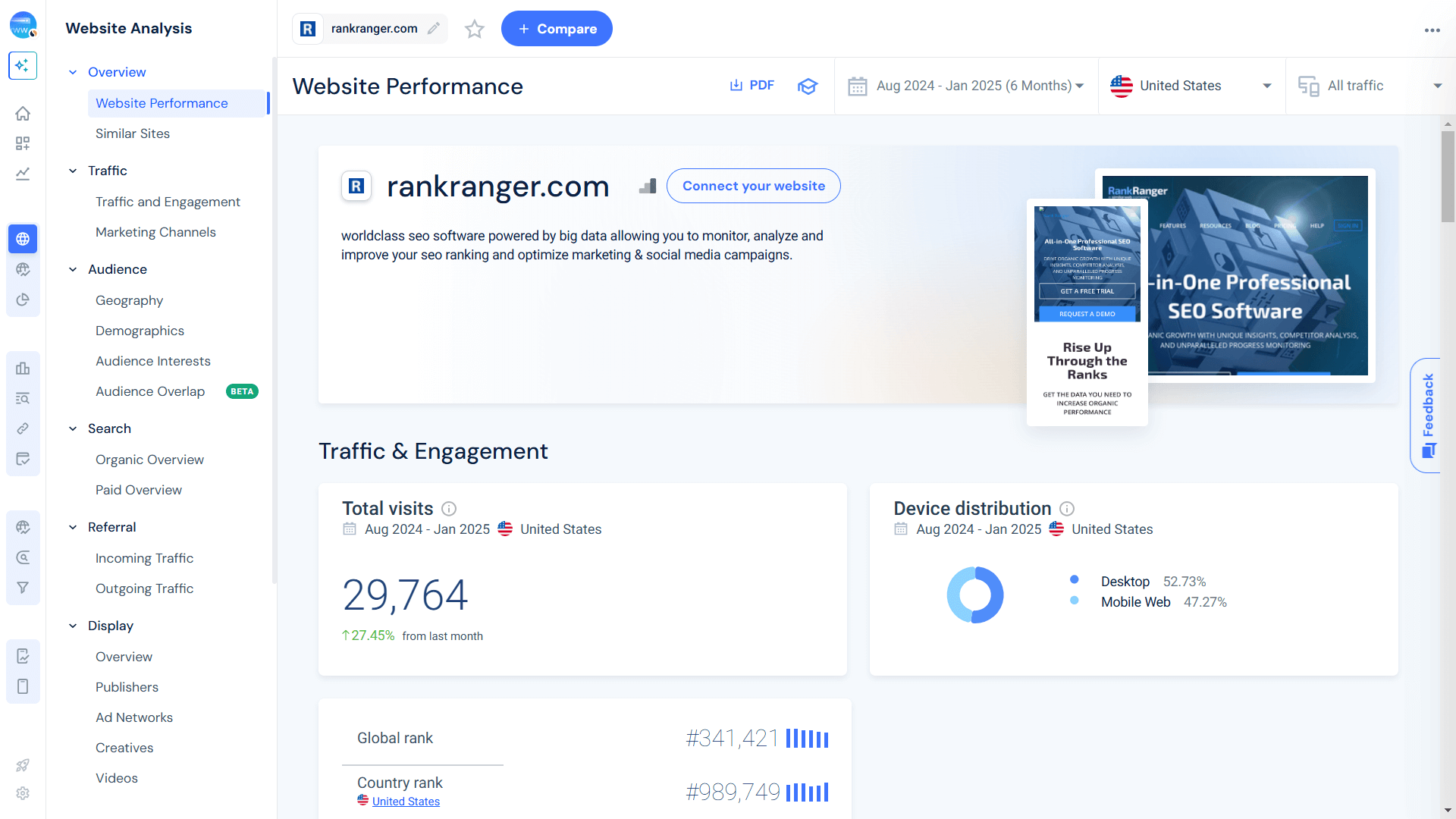1456x819 pixels.
Task: Open the mobile phone icon in rail
Action: (x=23, y=686)
